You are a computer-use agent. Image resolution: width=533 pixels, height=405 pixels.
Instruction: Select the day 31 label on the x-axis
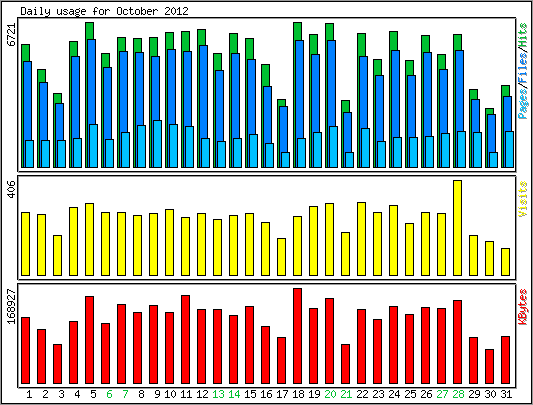[506, 394]
